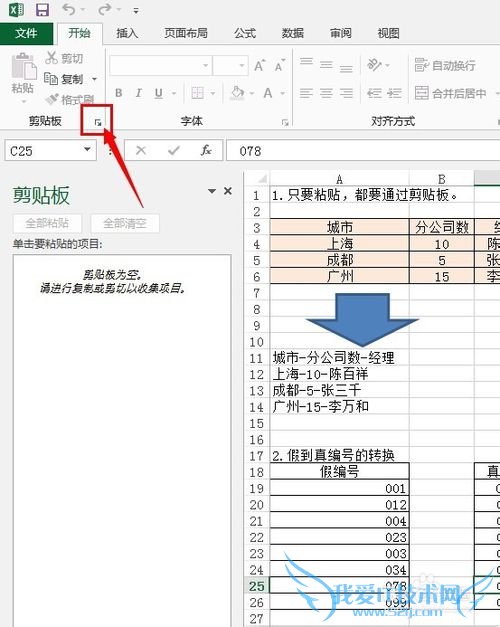Click the align left icon
Image resolution: width=500 pixels, height=627 pixels.
pos(306,93)
